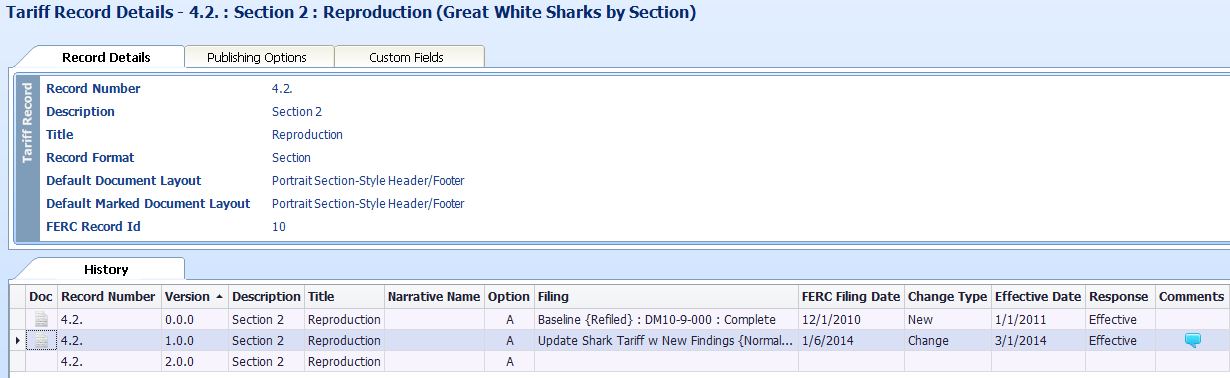The height and width of the screenshot is (378, 1230).
Task: Select the History tab
Action: (106, 269)
